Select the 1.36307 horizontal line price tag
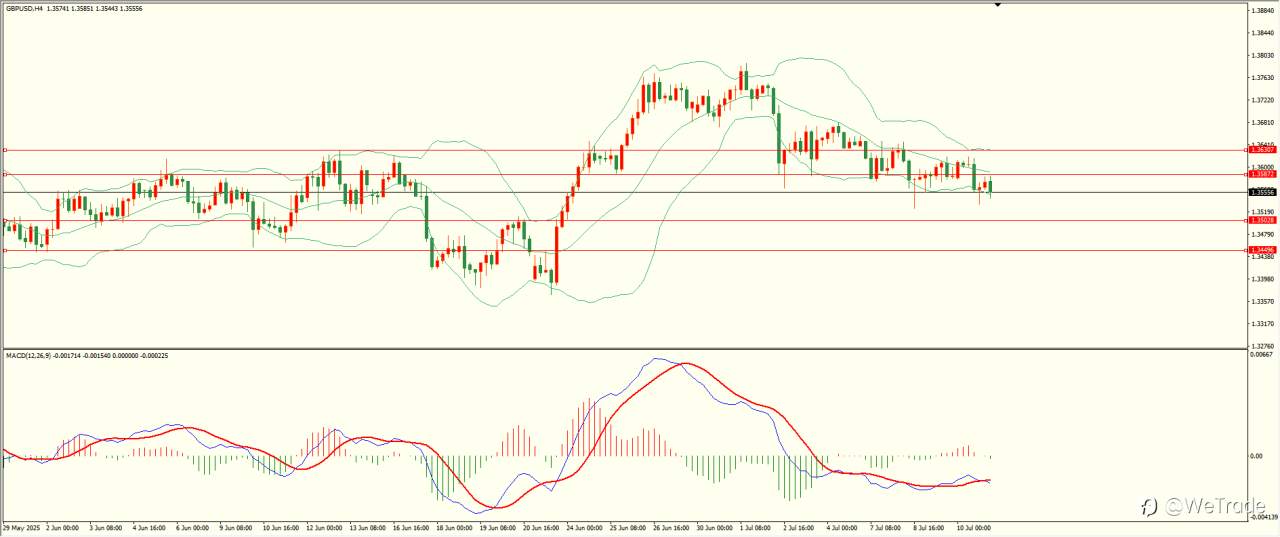 1261,150
